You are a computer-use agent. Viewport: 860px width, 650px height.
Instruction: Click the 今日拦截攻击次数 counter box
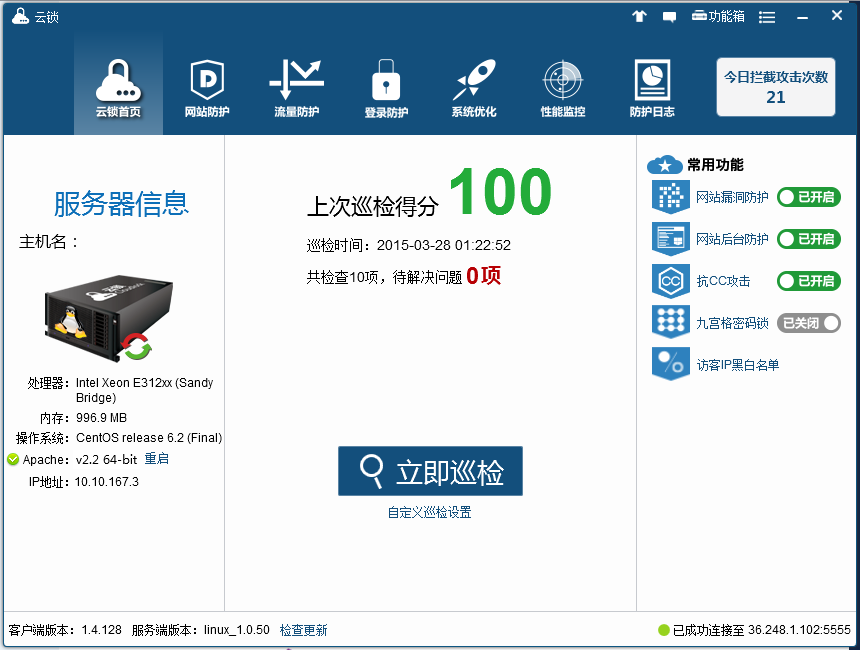(x=776, y=87)
